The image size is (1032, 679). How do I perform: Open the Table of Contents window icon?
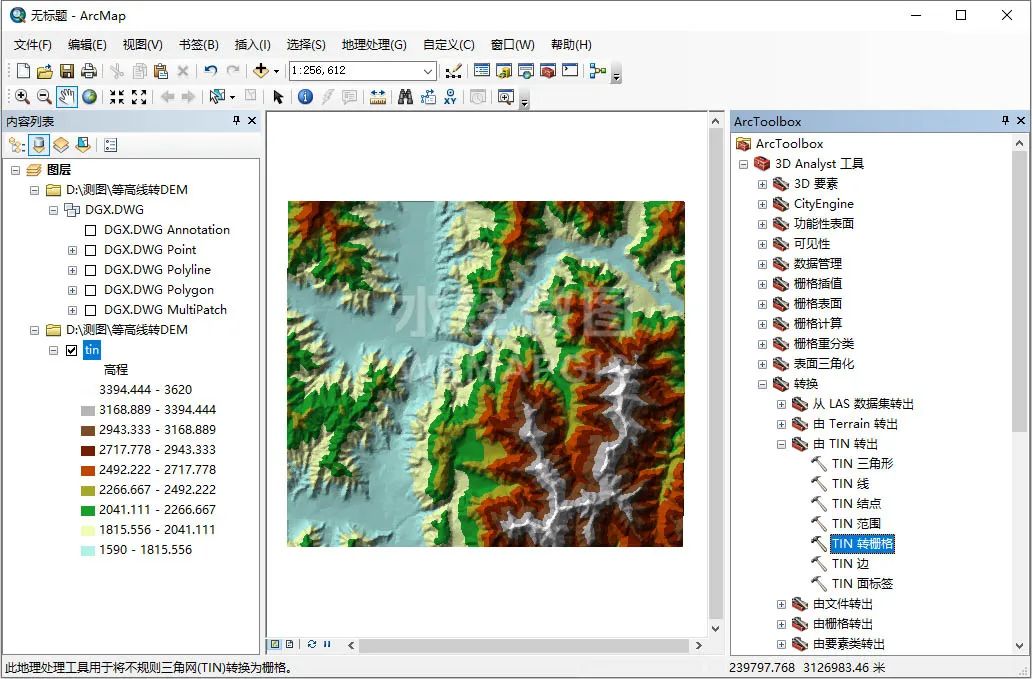point(482,70)
